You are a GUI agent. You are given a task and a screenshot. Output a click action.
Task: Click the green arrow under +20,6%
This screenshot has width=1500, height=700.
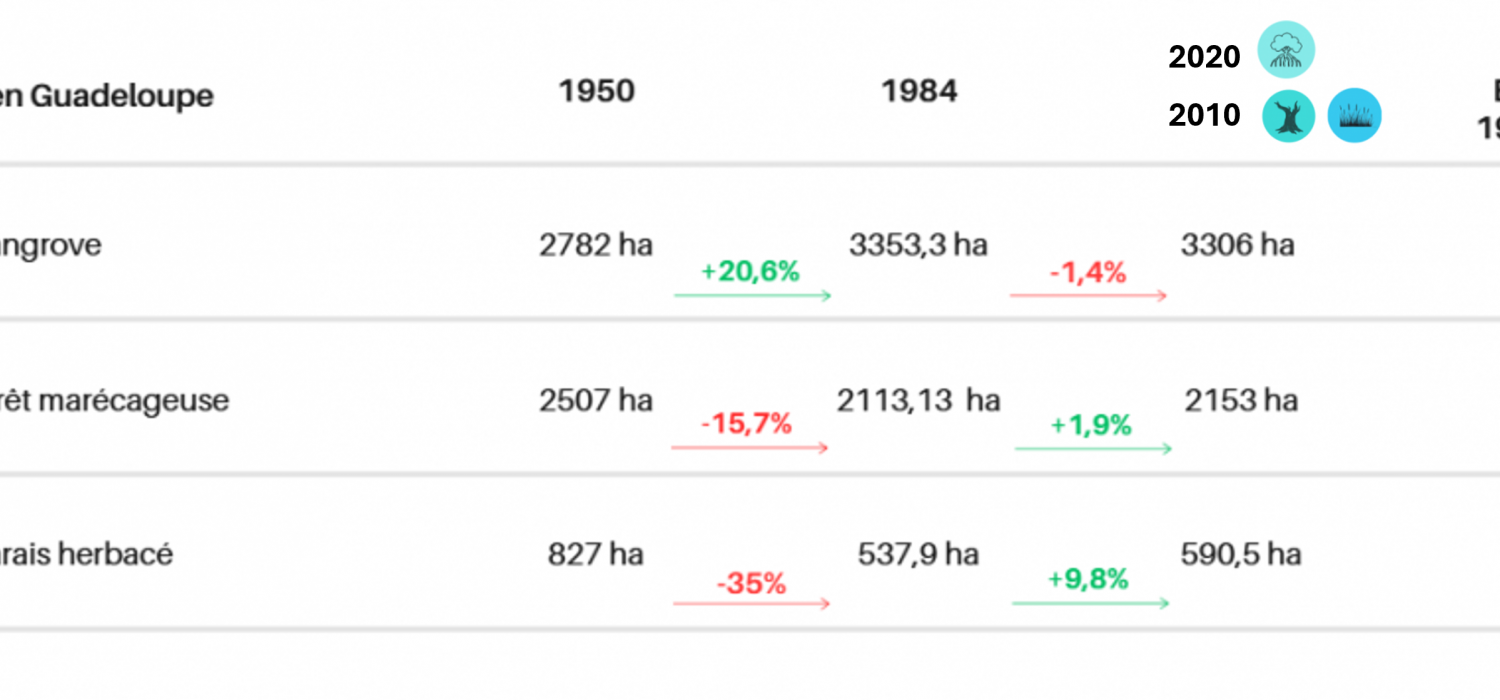point(753,296)
